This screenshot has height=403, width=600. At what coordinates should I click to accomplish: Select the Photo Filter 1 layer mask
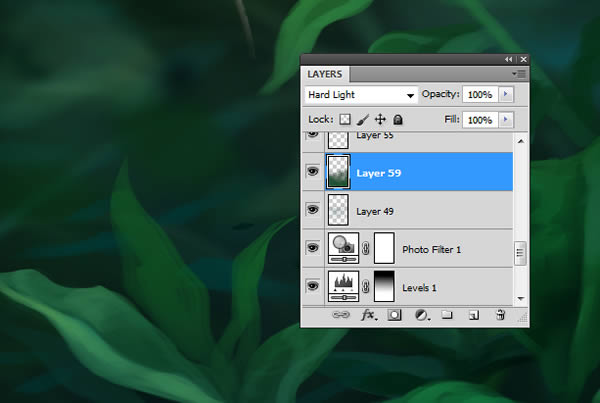pos(384,248)
